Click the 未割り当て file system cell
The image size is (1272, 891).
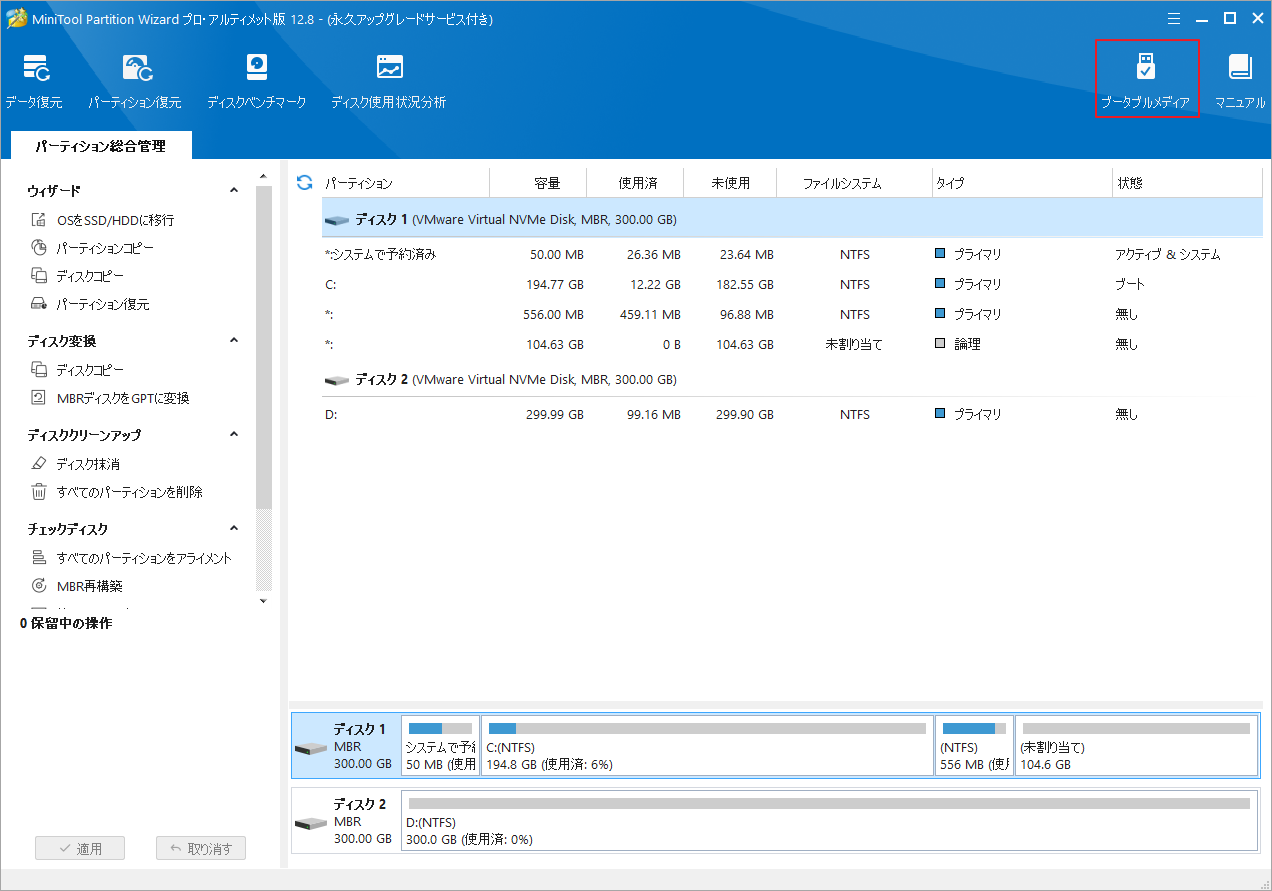pos(855,344)
